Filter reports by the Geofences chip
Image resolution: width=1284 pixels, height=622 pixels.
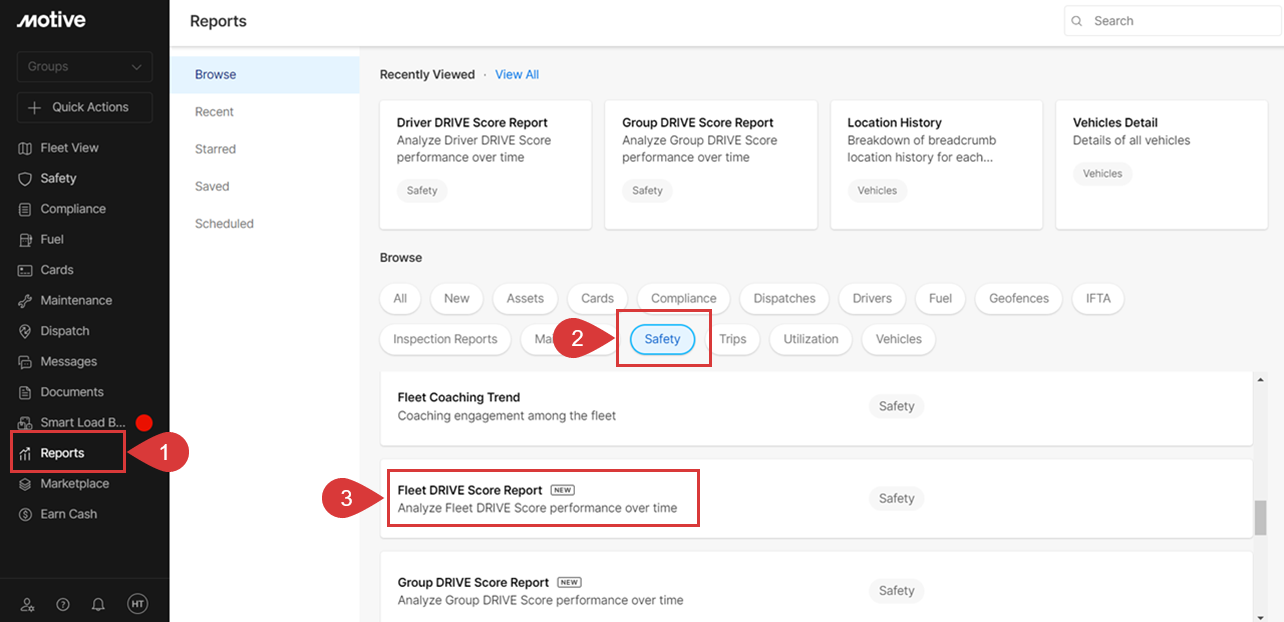pyautogui.click(x=1019, y=298)
